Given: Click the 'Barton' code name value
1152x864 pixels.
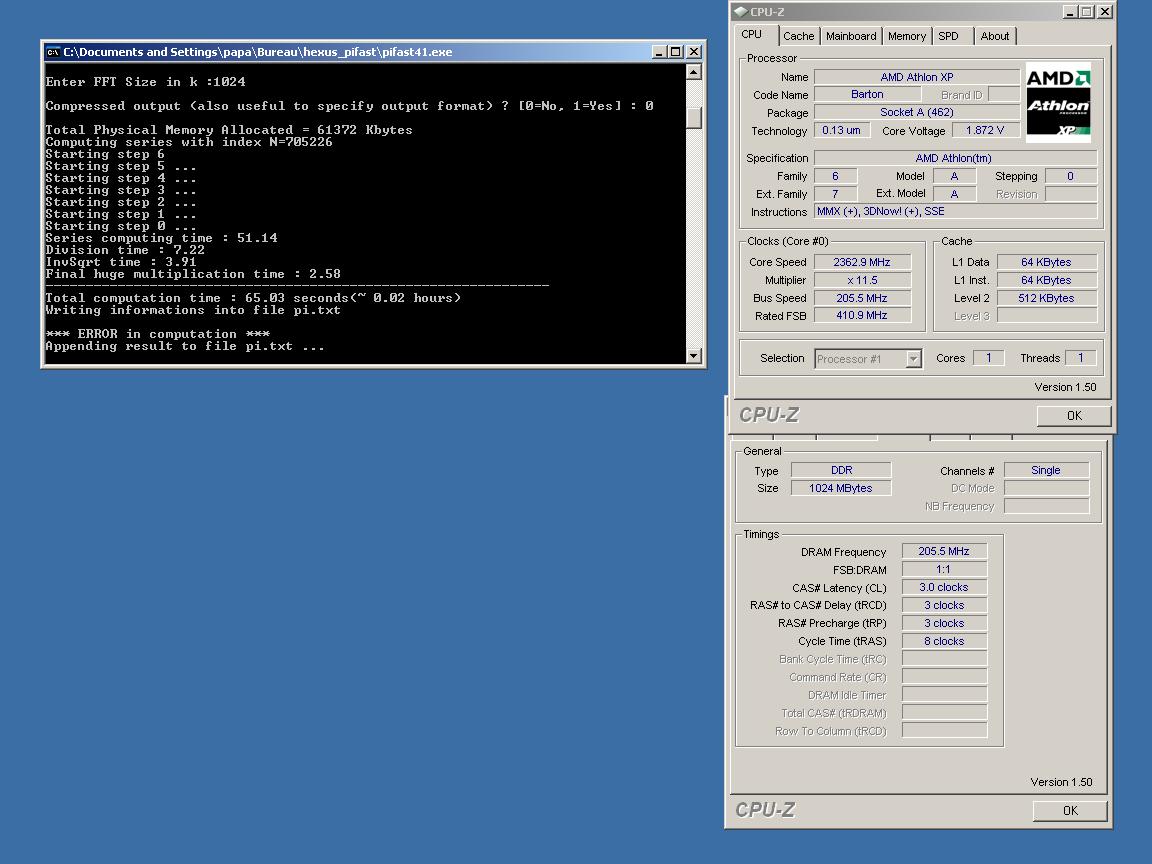Looking at the screenshot, I should tap(867, 95).
